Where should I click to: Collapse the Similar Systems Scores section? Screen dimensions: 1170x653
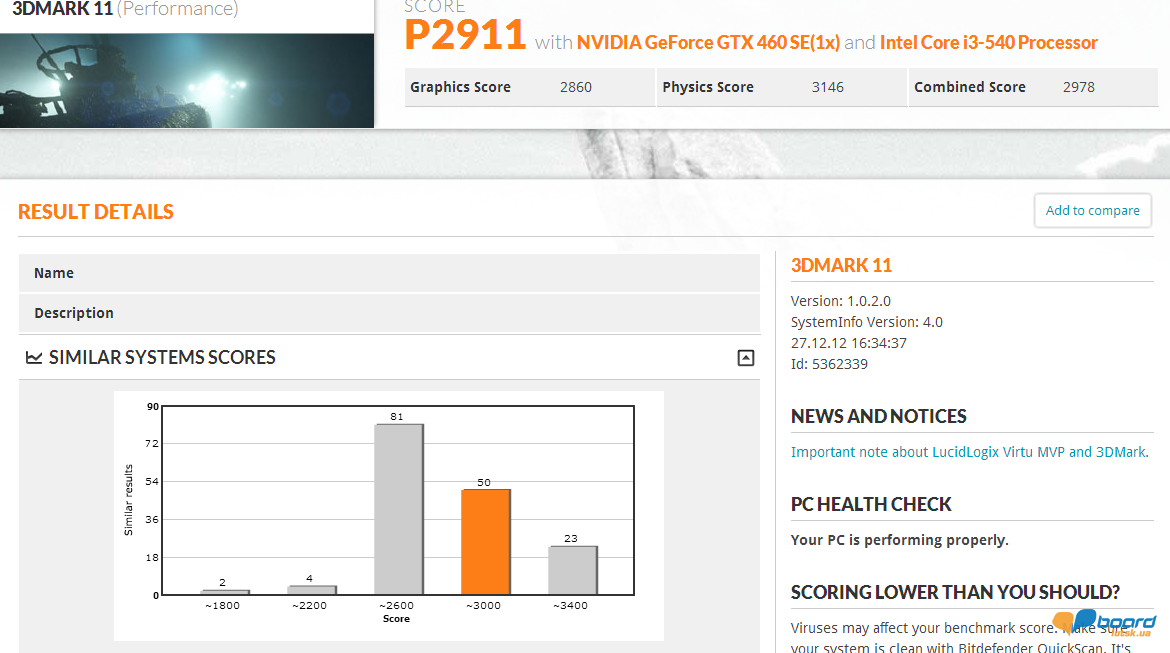pos(745,358)
